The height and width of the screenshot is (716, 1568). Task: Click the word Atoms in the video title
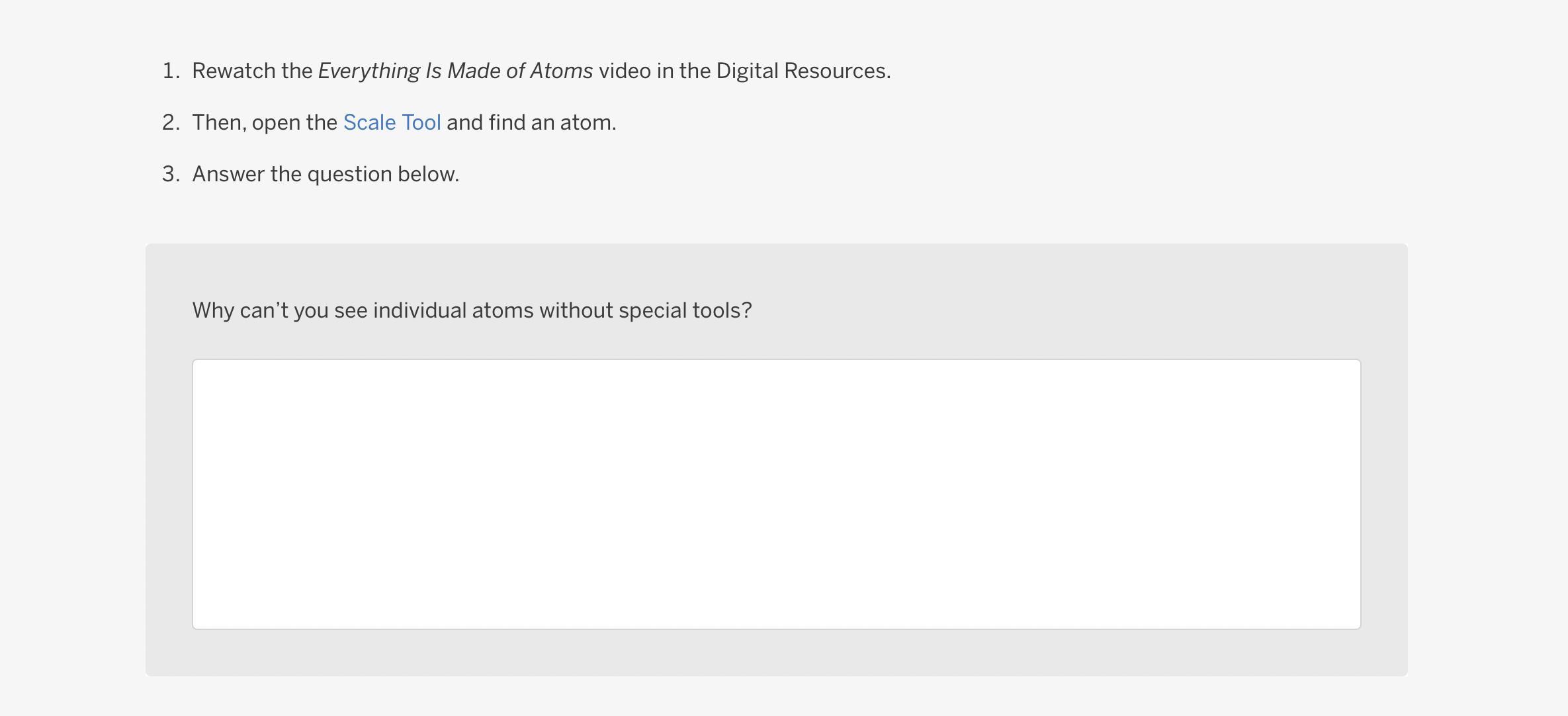[x=561, y=71]
